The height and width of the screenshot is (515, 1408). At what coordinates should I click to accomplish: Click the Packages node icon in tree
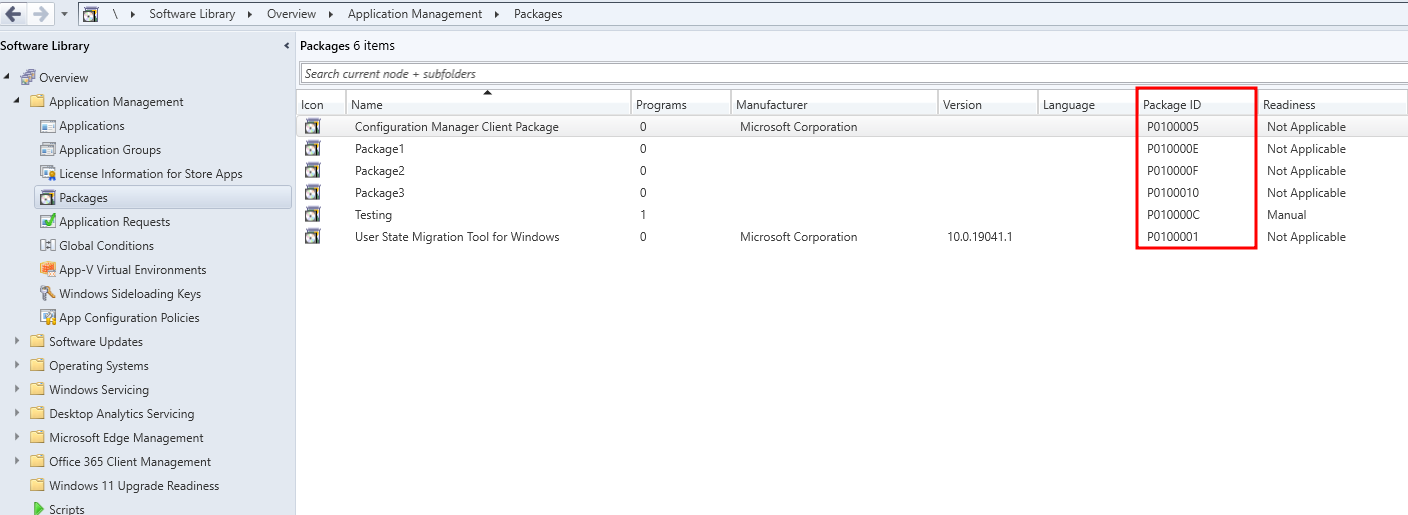coord(48,198)
